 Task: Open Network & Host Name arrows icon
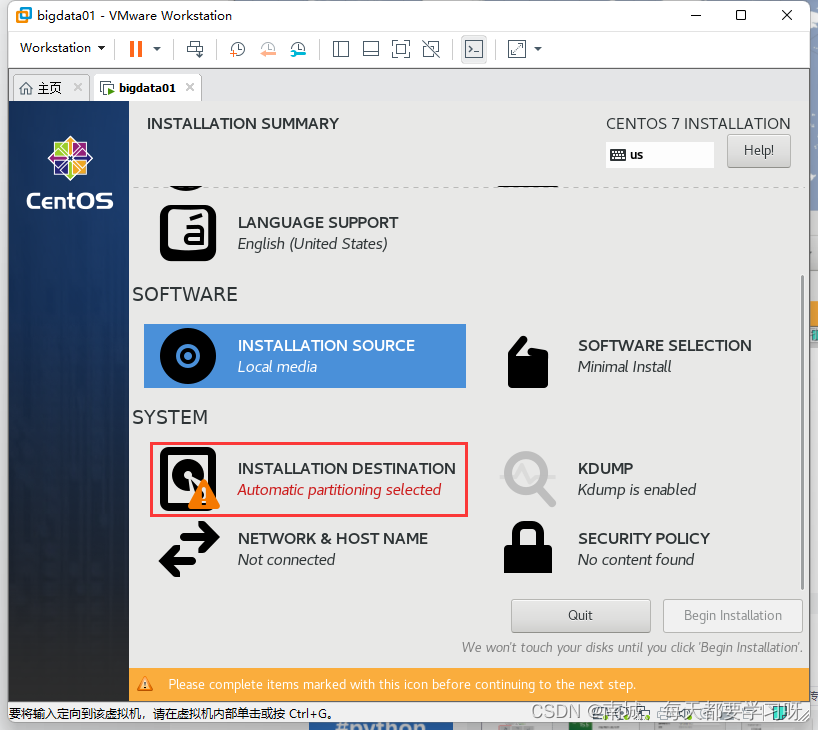pyautogui.click(x=189, y=549)
